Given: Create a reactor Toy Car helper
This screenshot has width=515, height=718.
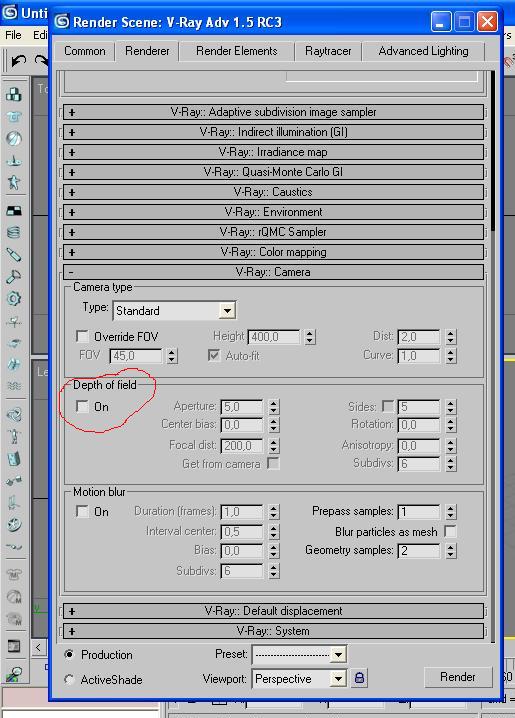Looking at the screenshot, I should point(14,343).
